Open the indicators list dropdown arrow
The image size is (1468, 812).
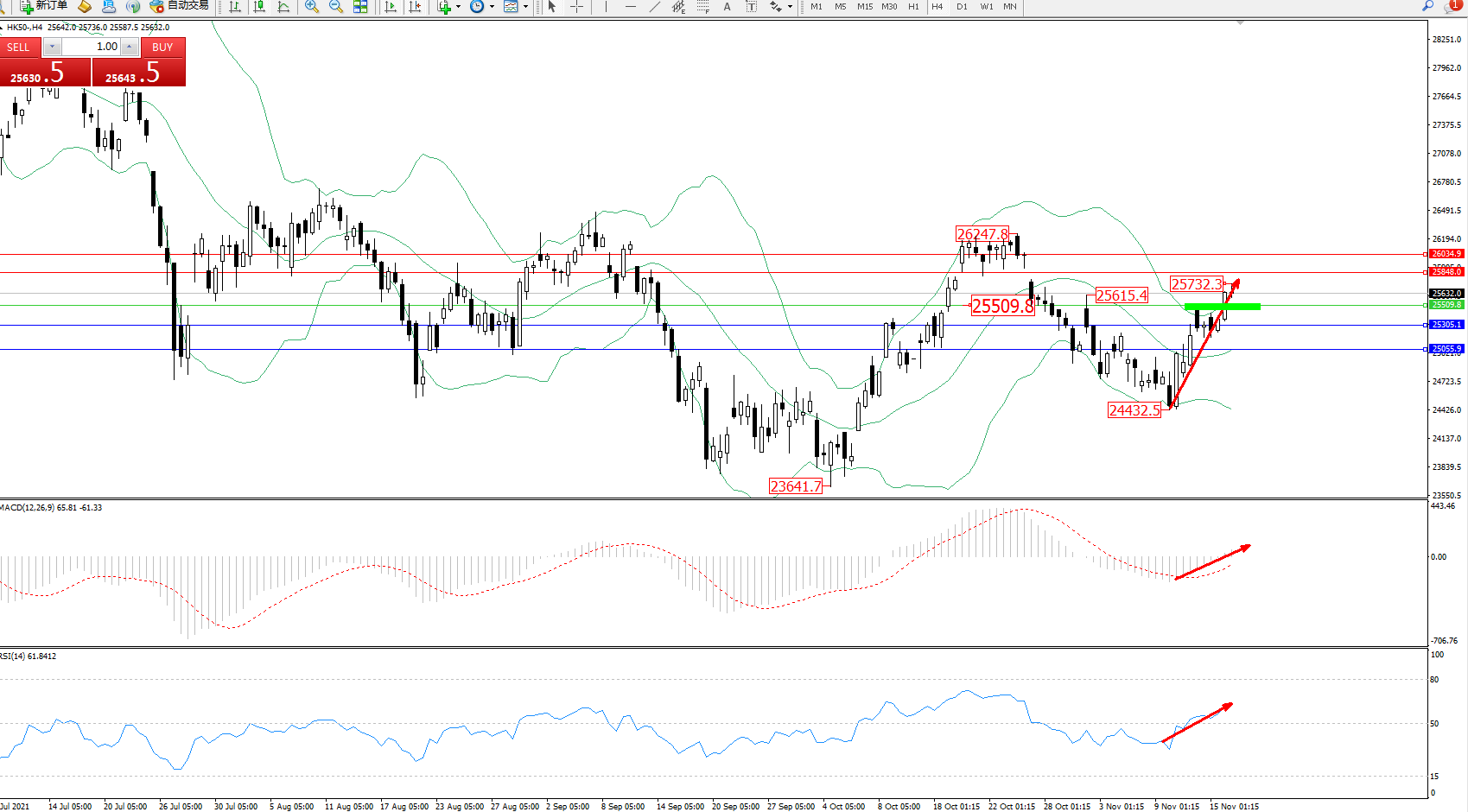click(x=458, y=7)
